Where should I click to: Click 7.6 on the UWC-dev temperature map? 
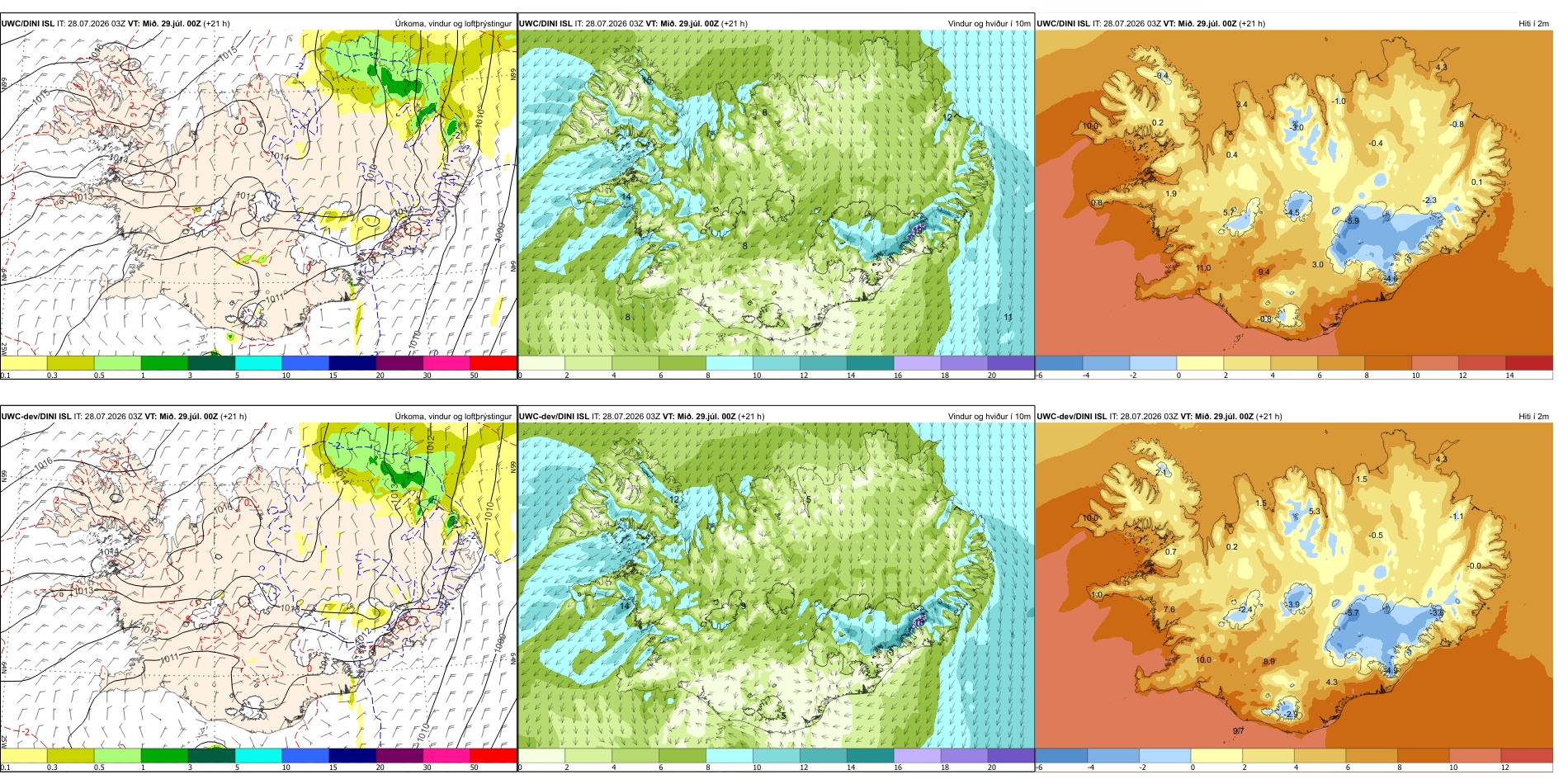point(1169,609)
